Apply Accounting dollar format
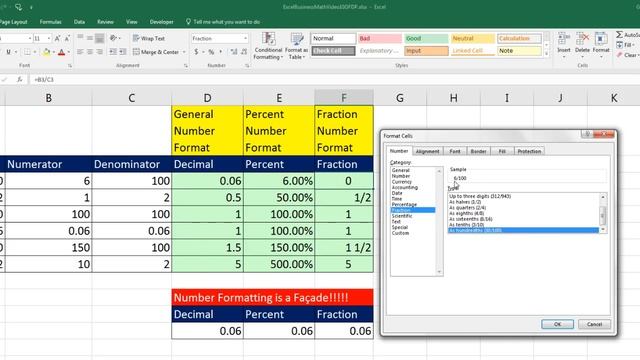 click(196, 52)
